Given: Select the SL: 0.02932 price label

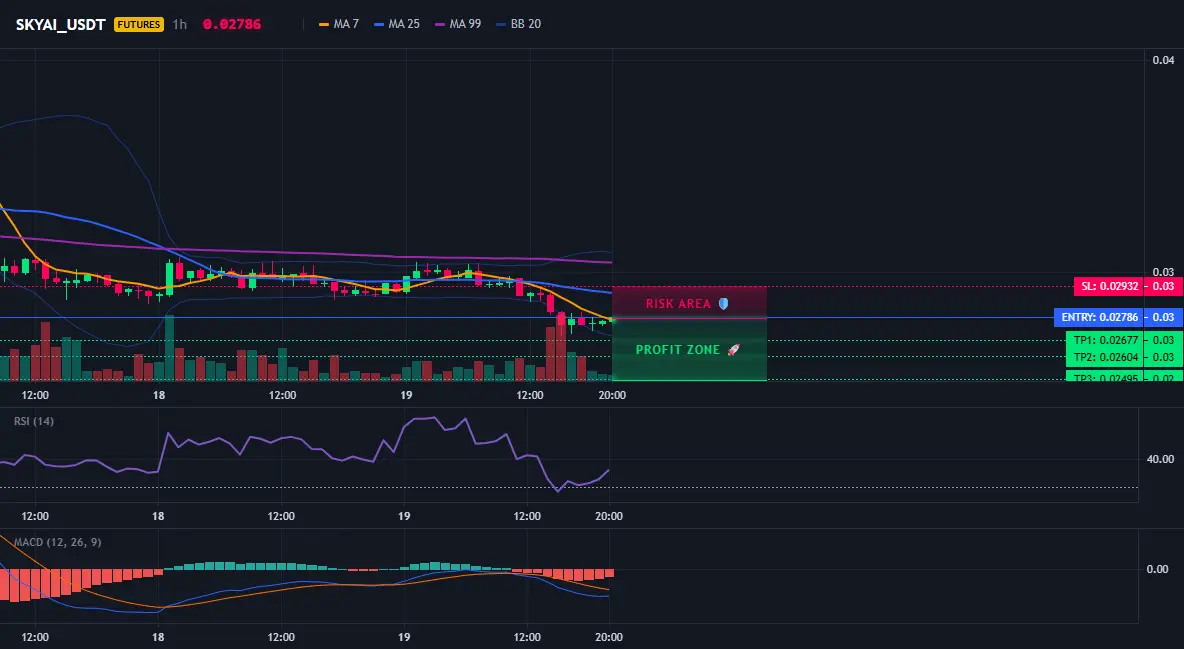Looking at the screenshot, I should click(x=1108, y=286).
